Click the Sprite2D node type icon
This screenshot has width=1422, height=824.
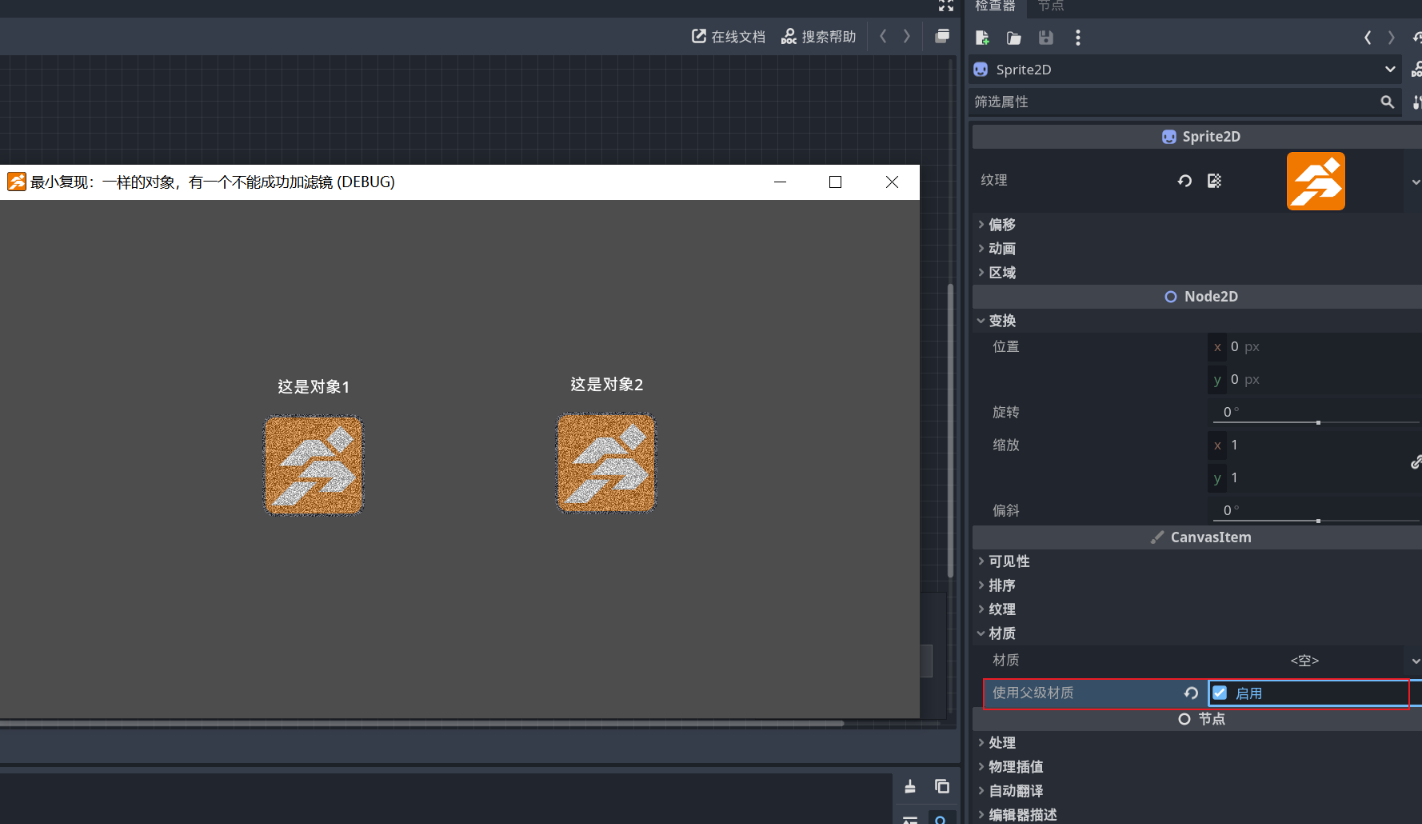click(980, 69)
